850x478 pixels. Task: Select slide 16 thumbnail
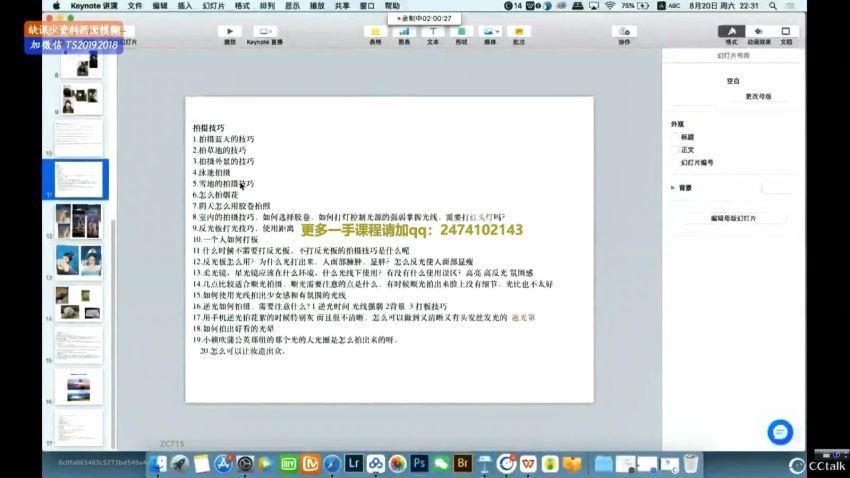(79, 386)
